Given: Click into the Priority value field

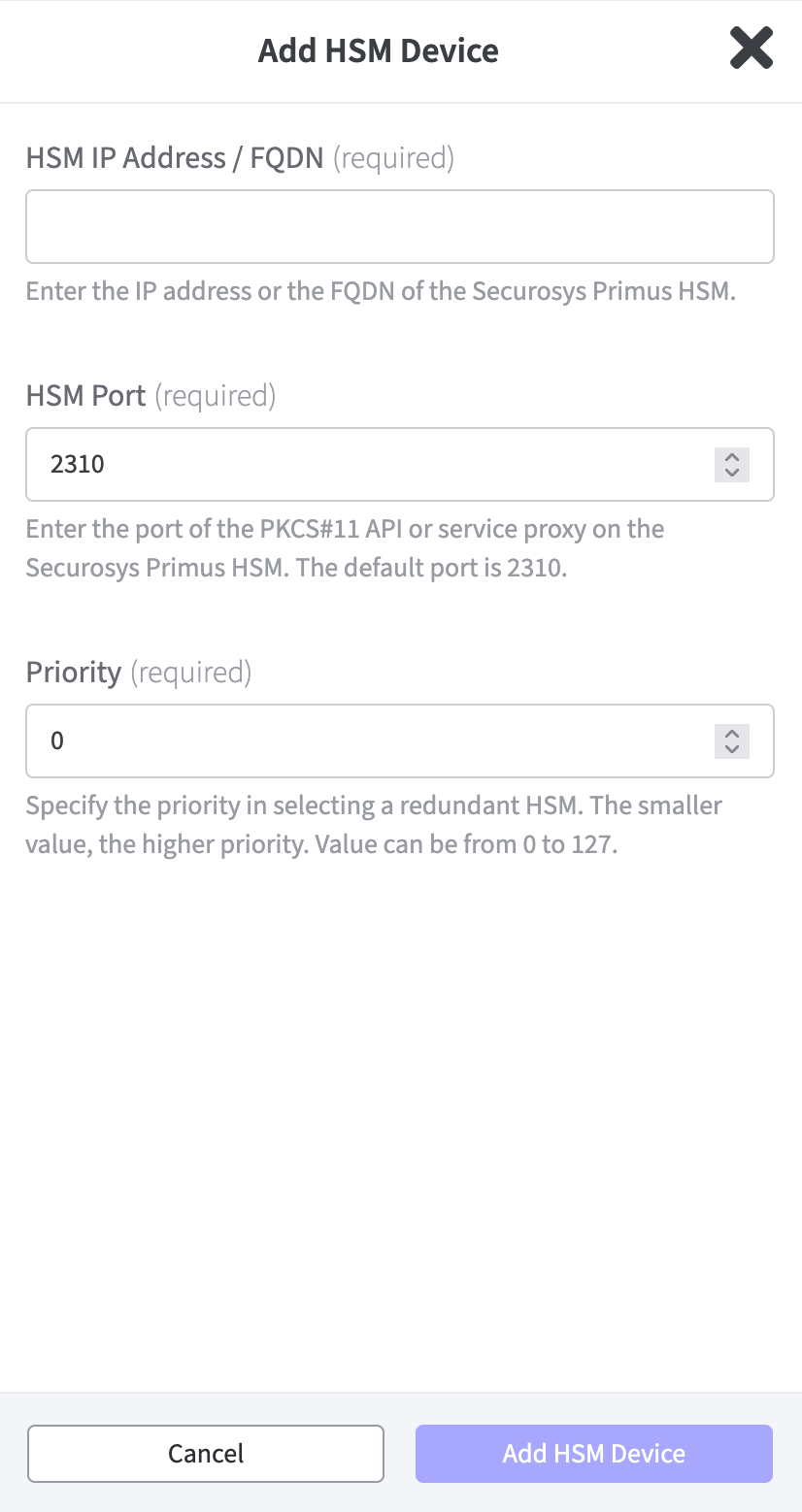Looking at the screenshot, I should pyautogui.click(x=369, y=740).
